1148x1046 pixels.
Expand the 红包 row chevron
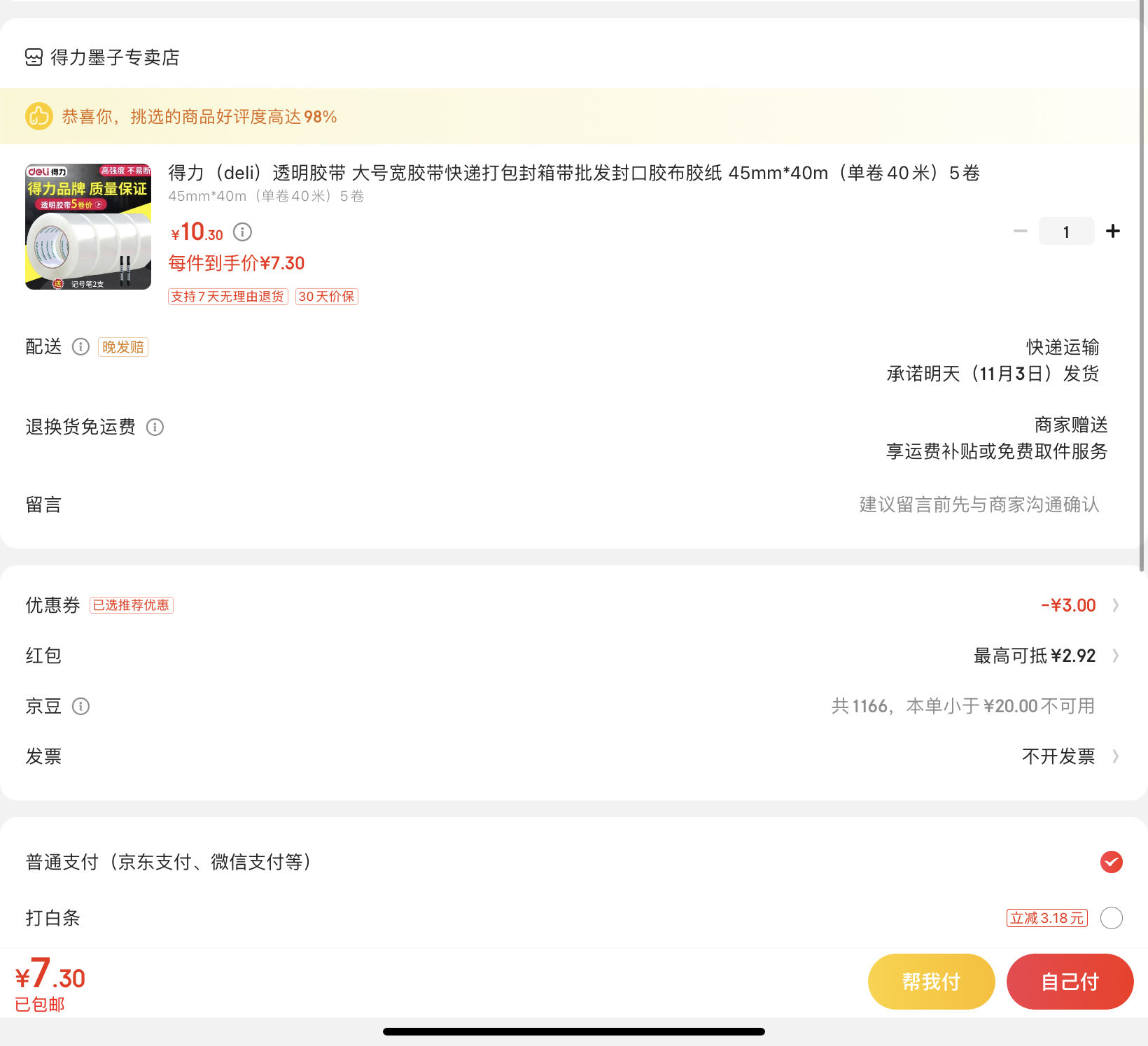[x=1116, y=656]
